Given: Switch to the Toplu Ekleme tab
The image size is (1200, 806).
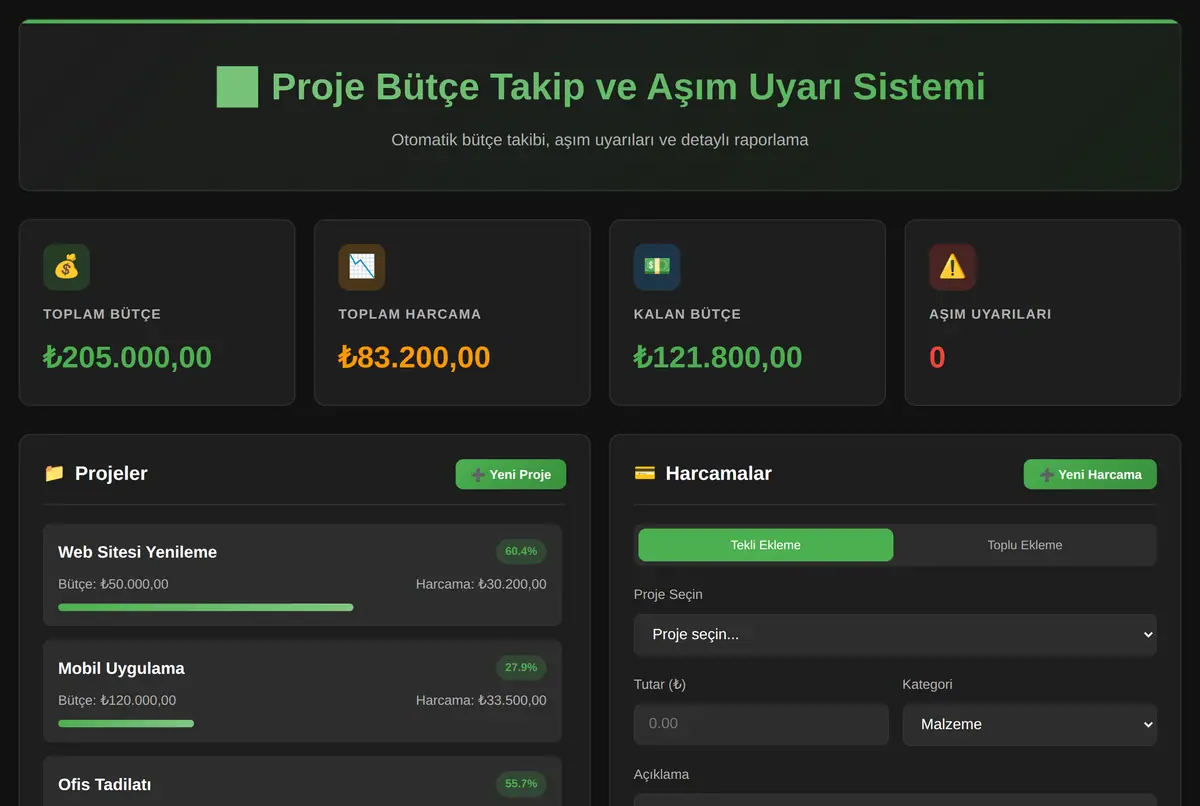Looking at the screenshot, I should [1025, 545].
